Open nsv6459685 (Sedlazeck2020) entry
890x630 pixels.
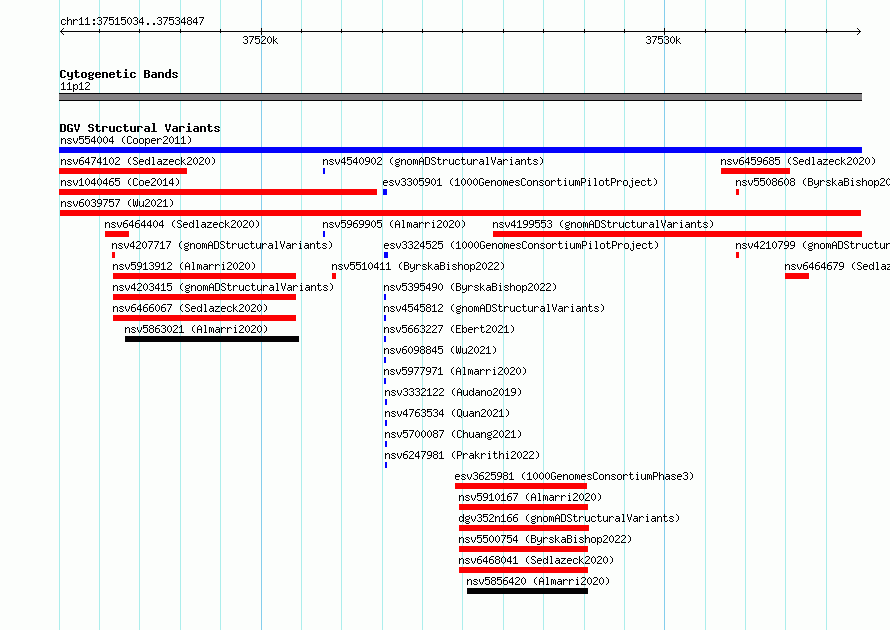[x=798, y=161]
